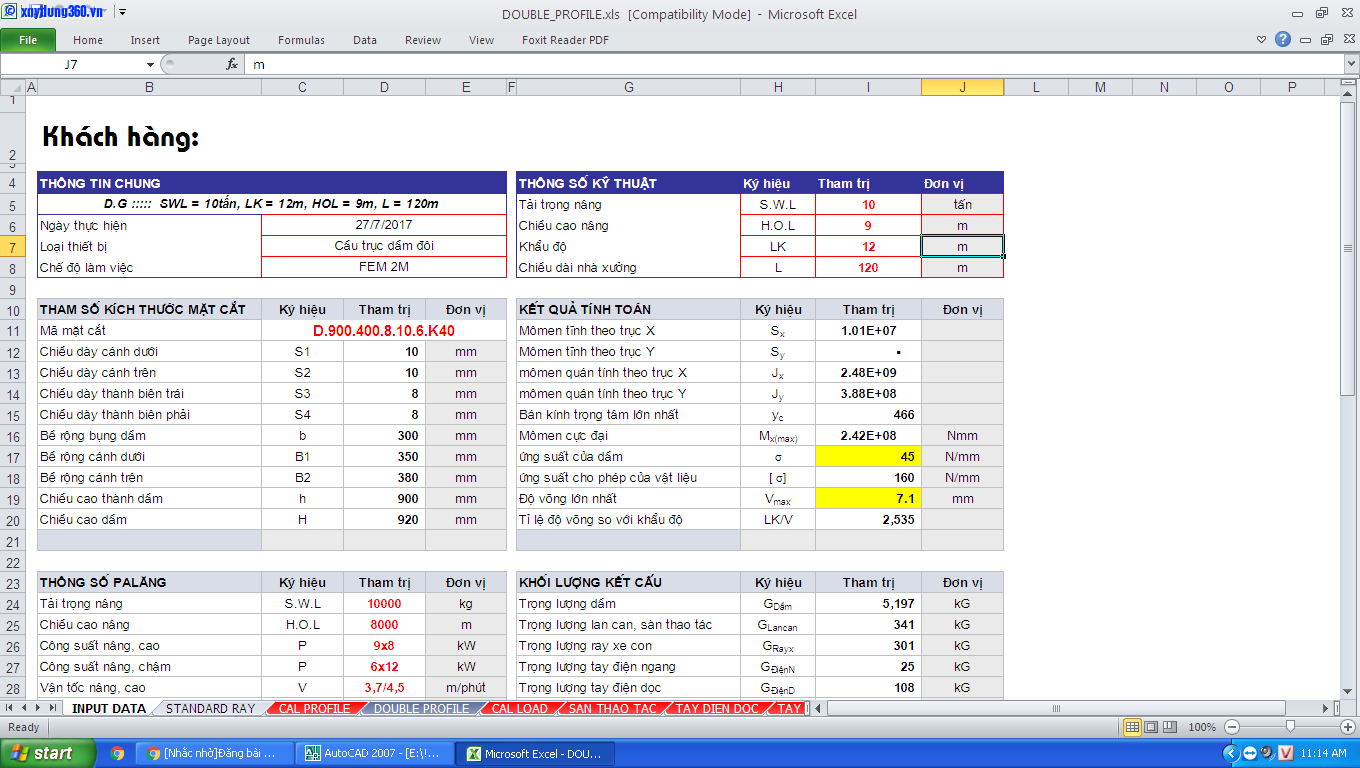This screenshot has width=1360, height=768.
Task: Switch to the Home ribbon tab
Action: [x=88, y=40]
